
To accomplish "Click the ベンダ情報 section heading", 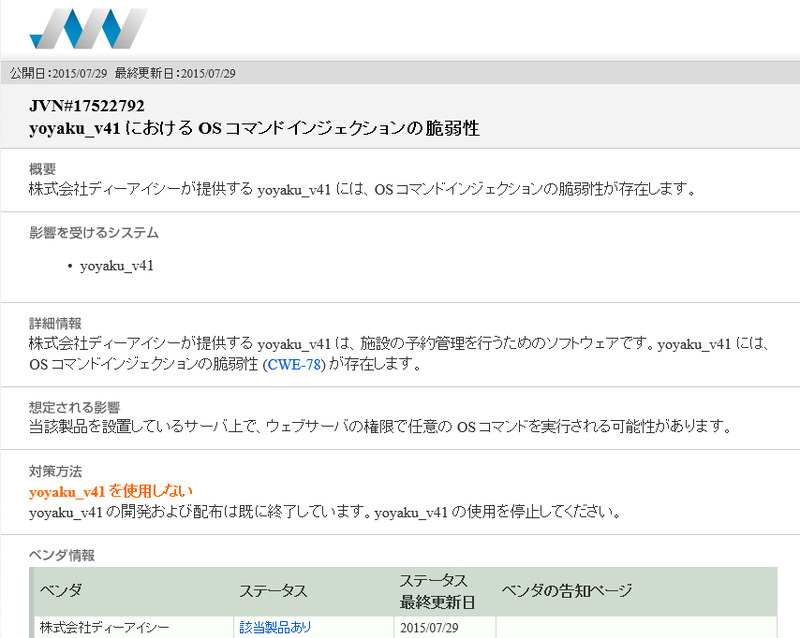I will 62,555.
